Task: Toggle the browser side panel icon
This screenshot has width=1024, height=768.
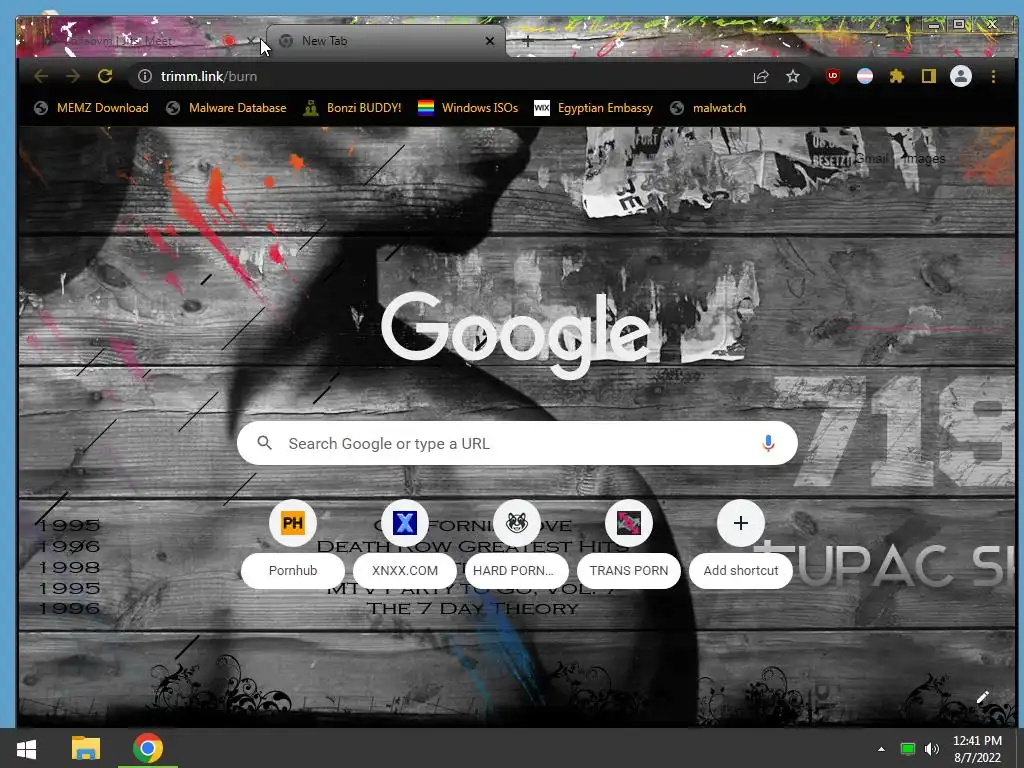Action: click(929, 76)
